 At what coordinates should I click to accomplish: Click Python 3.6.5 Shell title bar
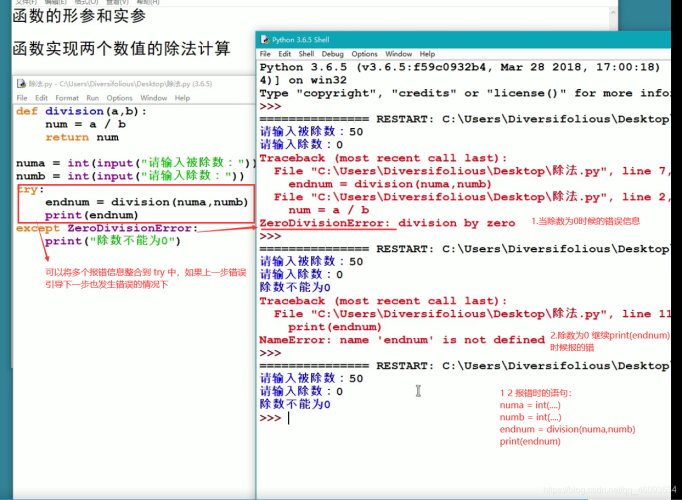[463, 40]
